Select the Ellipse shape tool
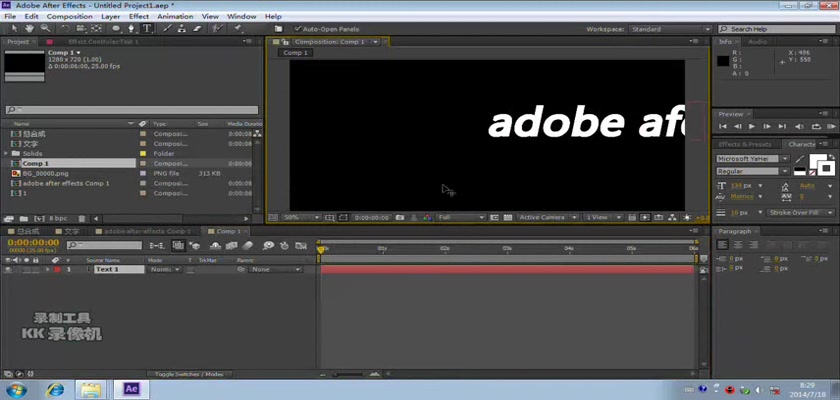 (x=116, y=28)
